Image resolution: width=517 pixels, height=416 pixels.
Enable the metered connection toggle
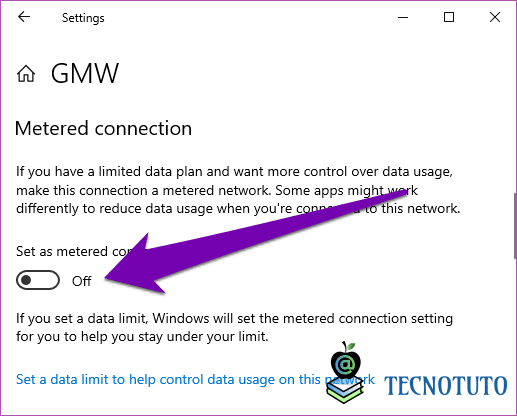point(38,280)
